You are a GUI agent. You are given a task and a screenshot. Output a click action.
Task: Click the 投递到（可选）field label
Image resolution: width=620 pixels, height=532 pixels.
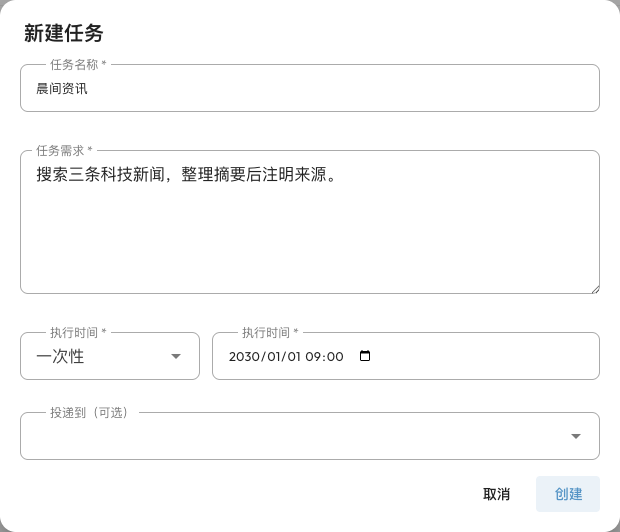89,413
